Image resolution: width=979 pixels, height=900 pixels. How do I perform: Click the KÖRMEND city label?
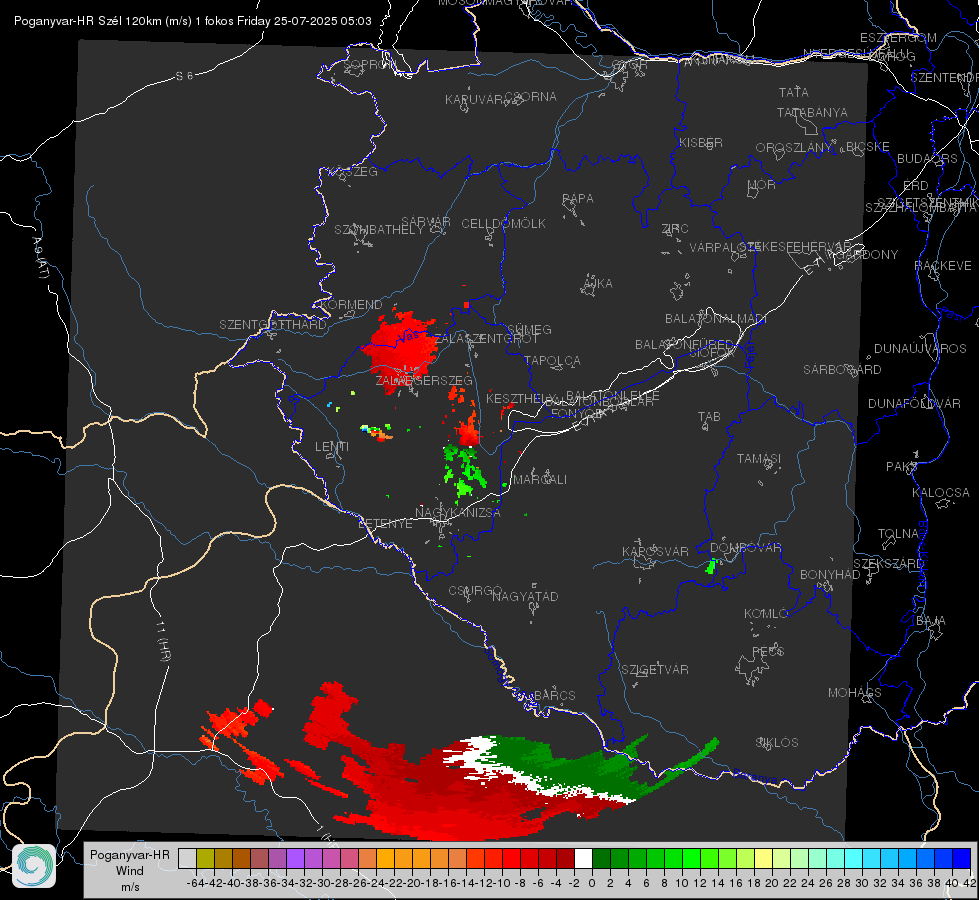(x=352, y=305)
